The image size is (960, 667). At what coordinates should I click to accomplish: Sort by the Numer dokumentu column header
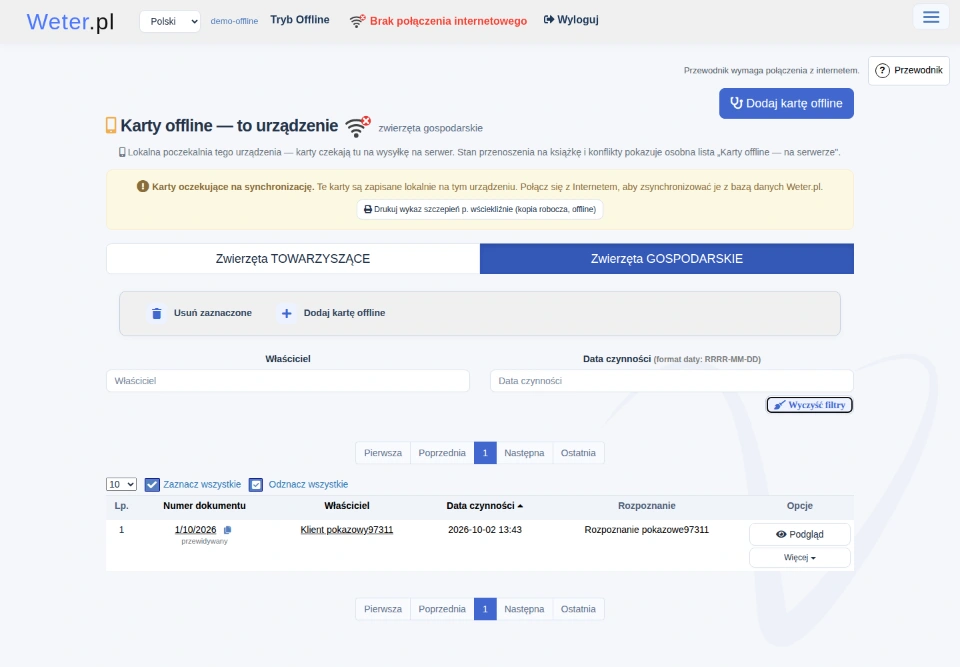point(204,505)
